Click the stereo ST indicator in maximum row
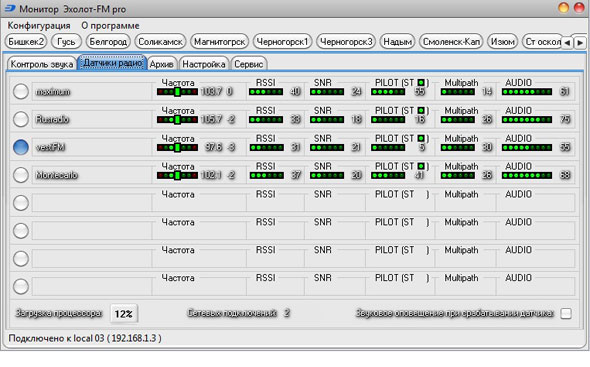 (421, 82)
